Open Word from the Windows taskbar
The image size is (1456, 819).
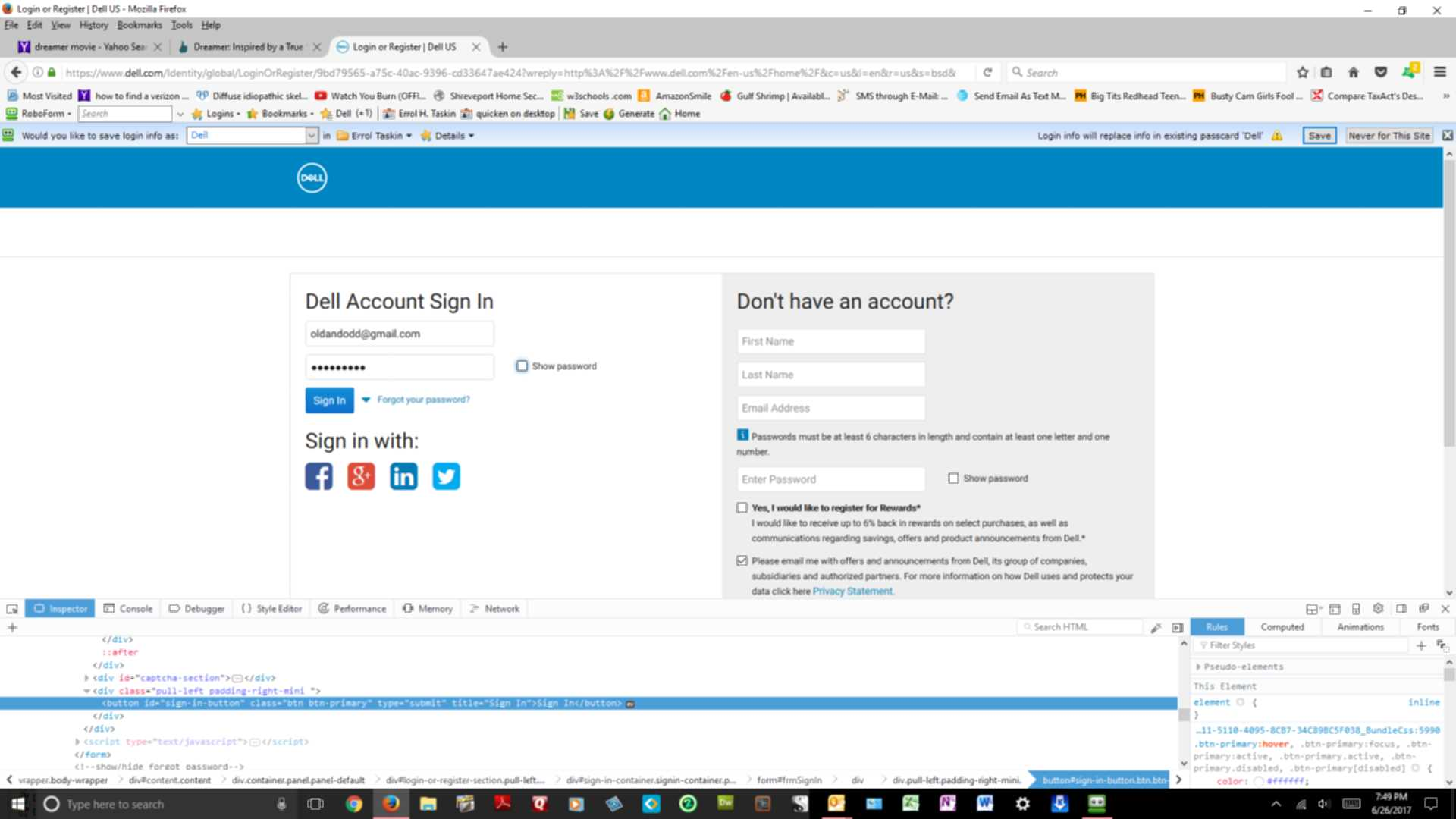point(985,803)
